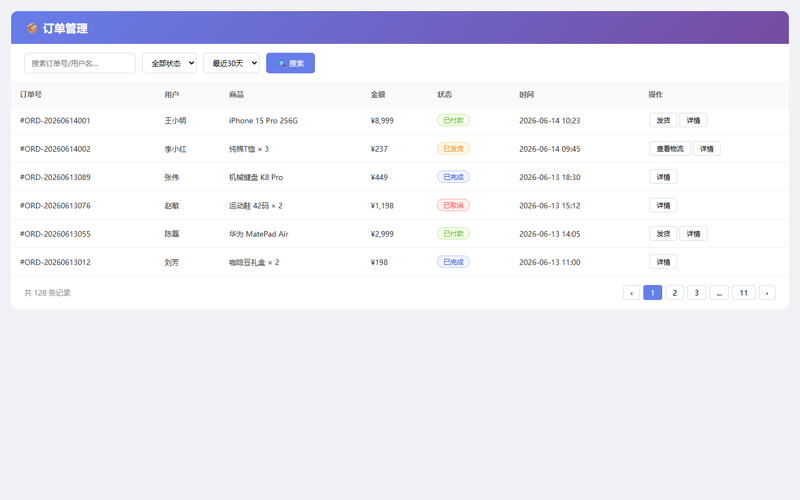Click the 用户 column header

[x=171, y=94]
